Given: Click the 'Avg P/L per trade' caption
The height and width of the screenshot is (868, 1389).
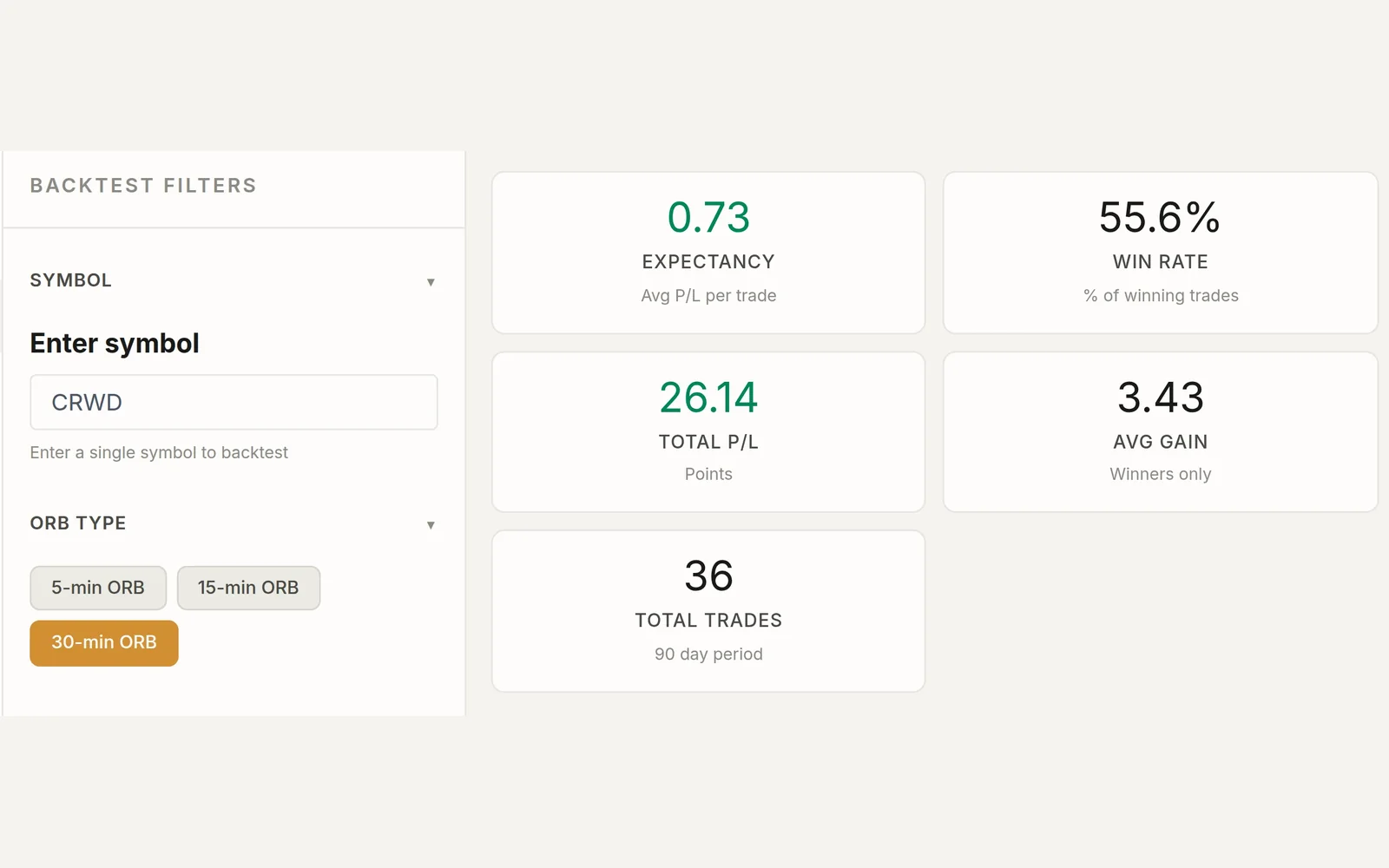Looking at the screenshot, I should (708, 296).
